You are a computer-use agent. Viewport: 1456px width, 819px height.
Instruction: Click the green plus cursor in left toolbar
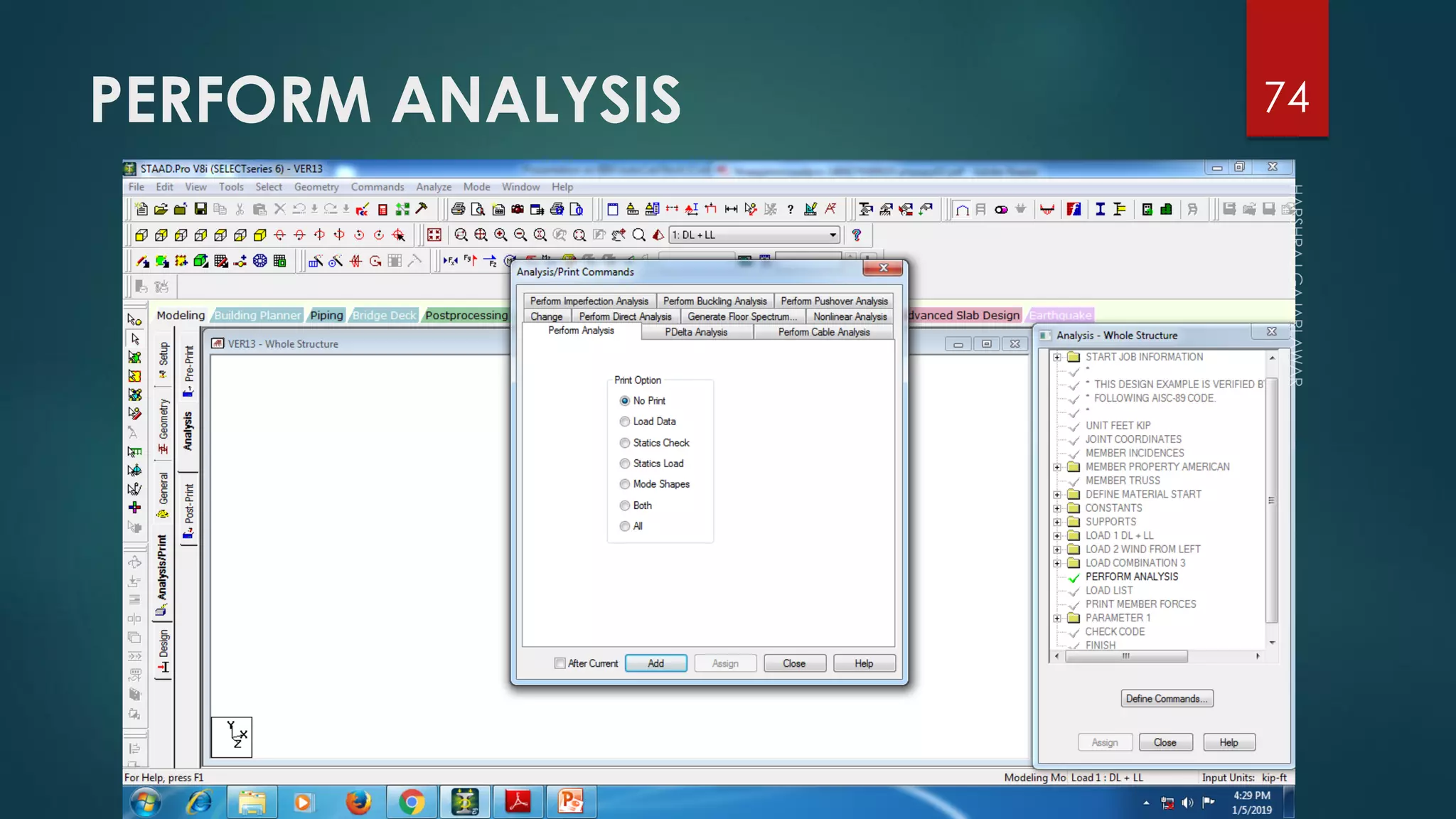tap(134, 508)
